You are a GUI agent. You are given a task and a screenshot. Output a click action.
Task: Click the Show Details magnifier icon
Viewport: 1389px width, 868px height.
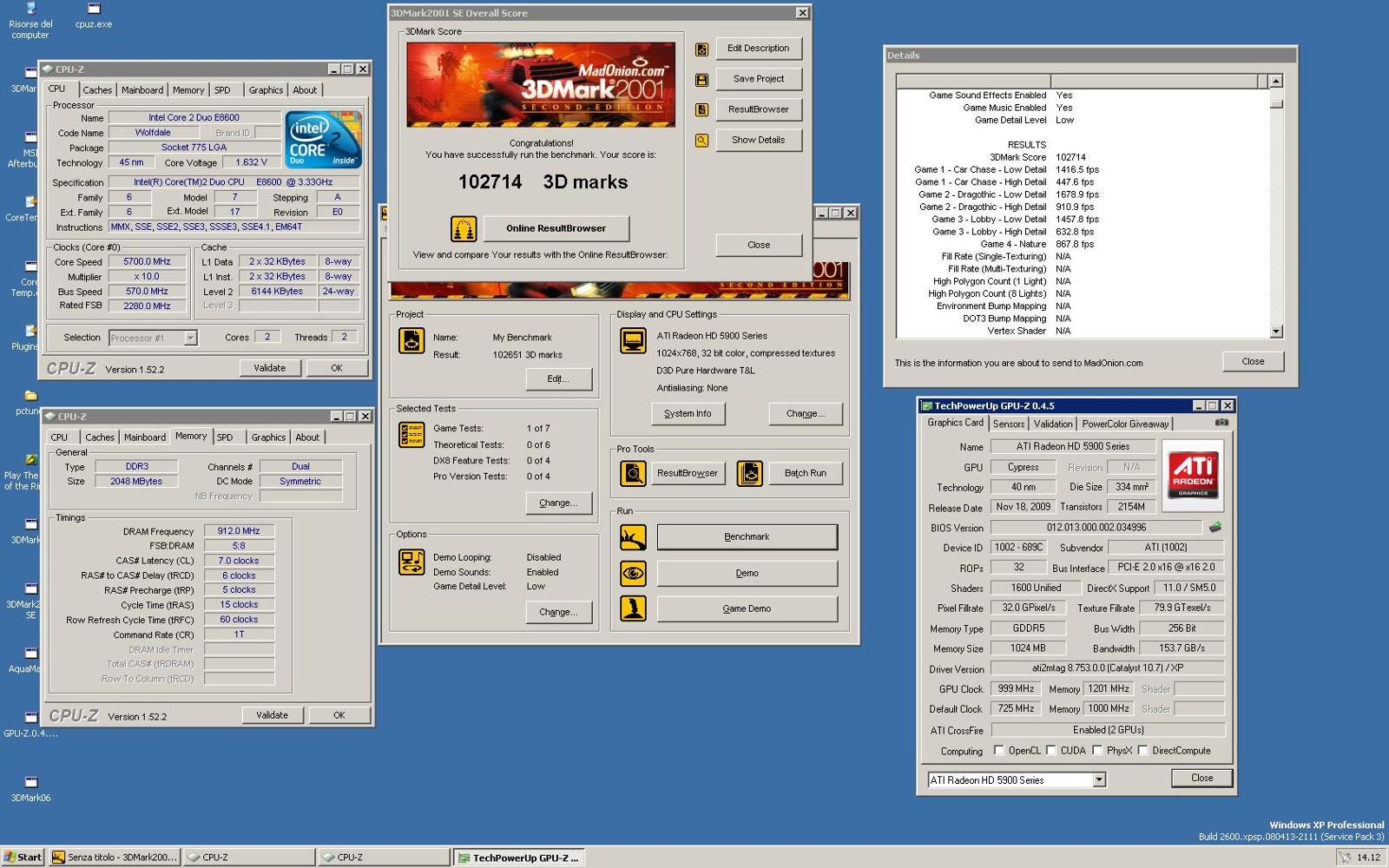pyautogui.click(x=701, y=141)
